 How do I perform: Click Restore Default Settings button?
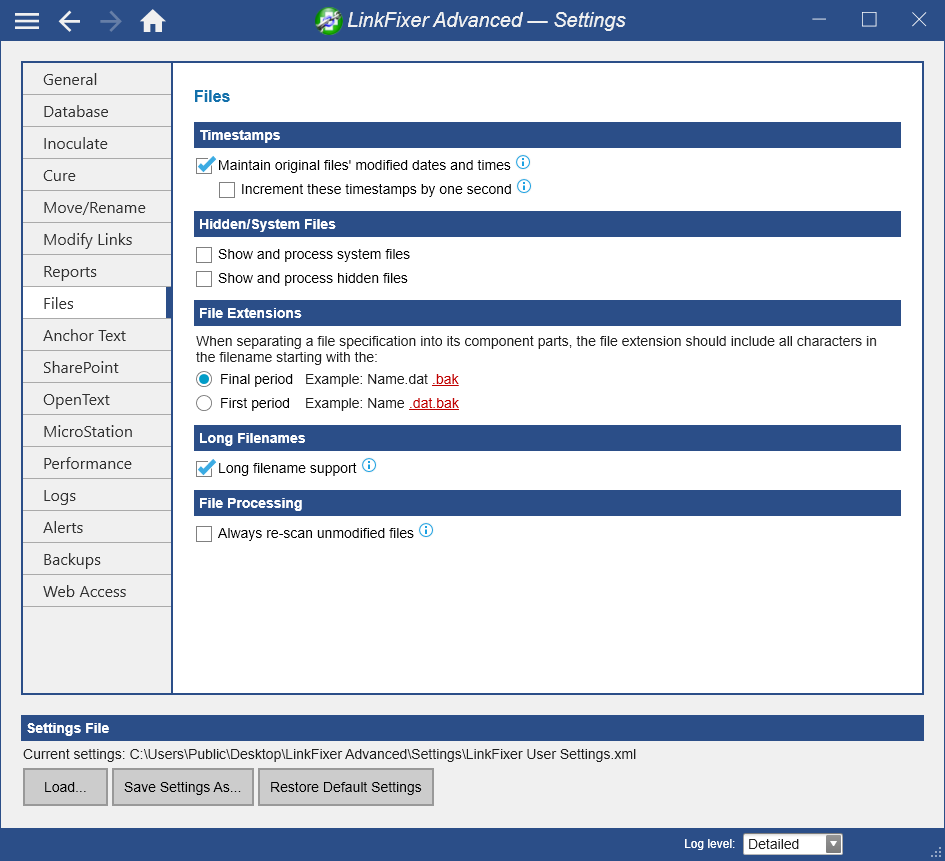pos(346,787)
